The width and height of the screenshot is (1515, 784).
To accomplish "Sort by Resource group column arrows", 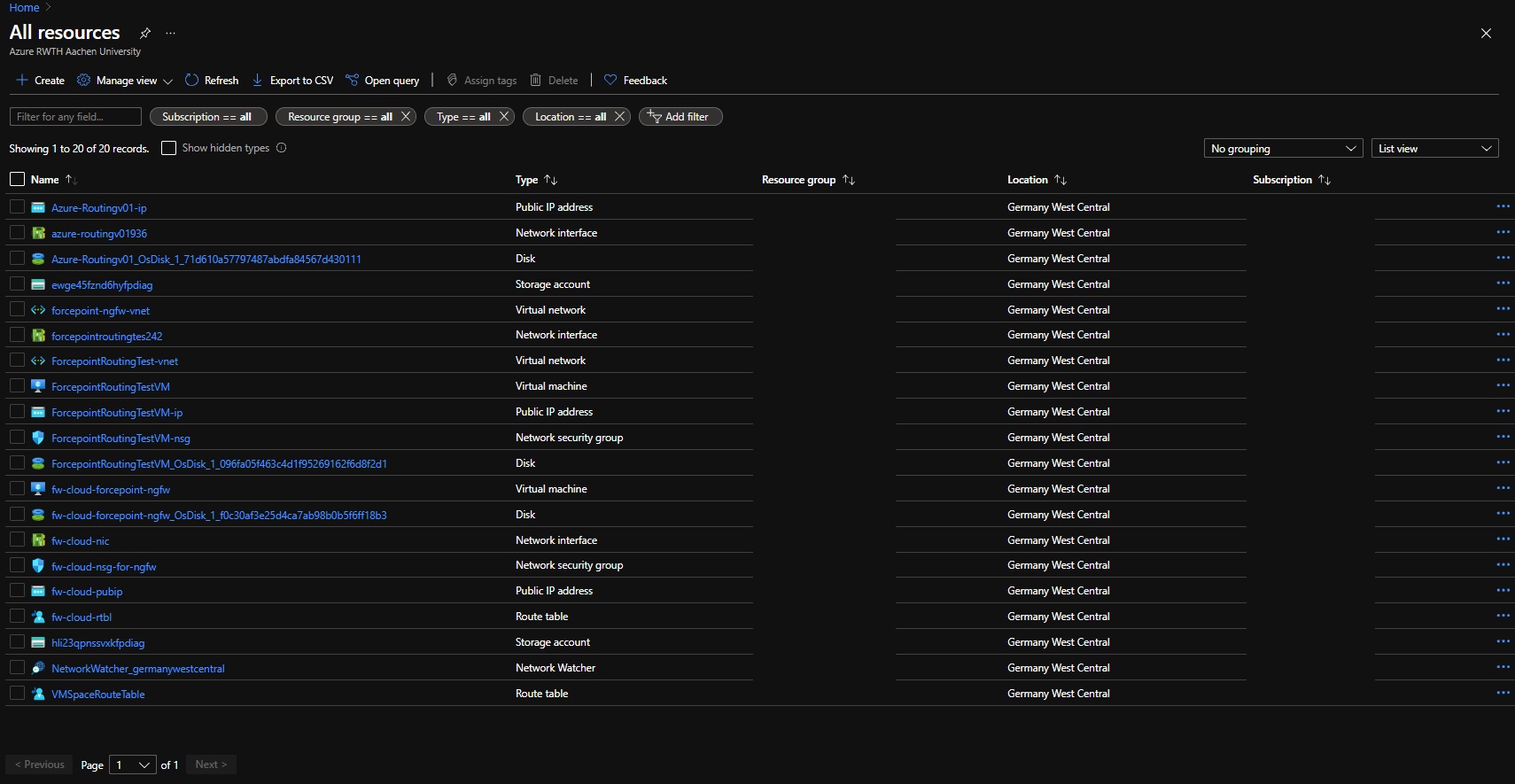I will [x=849, y=180].
